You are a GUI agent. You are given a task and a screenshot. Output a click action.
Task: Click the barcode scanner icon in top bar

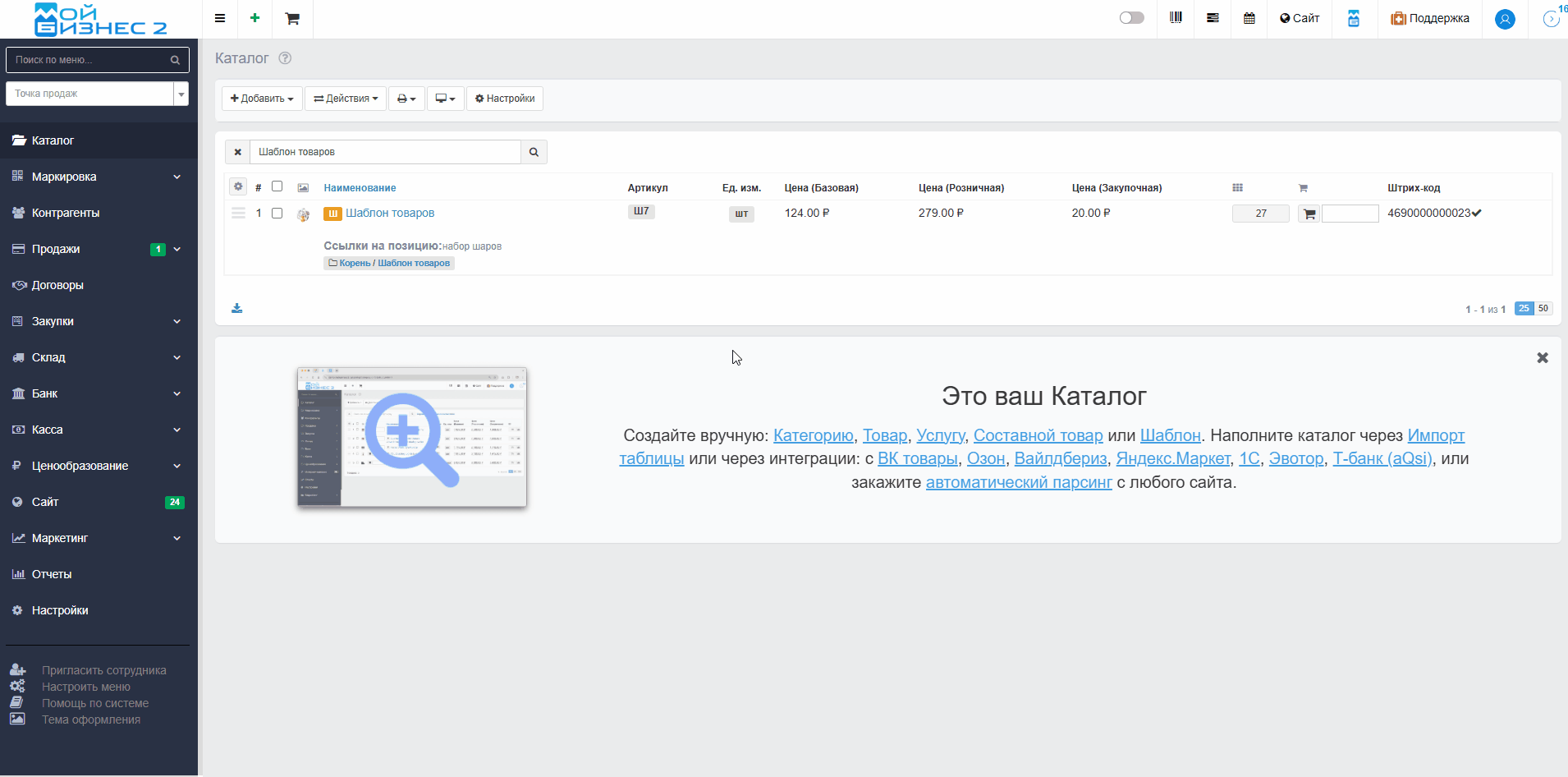tap(1176, 18)
